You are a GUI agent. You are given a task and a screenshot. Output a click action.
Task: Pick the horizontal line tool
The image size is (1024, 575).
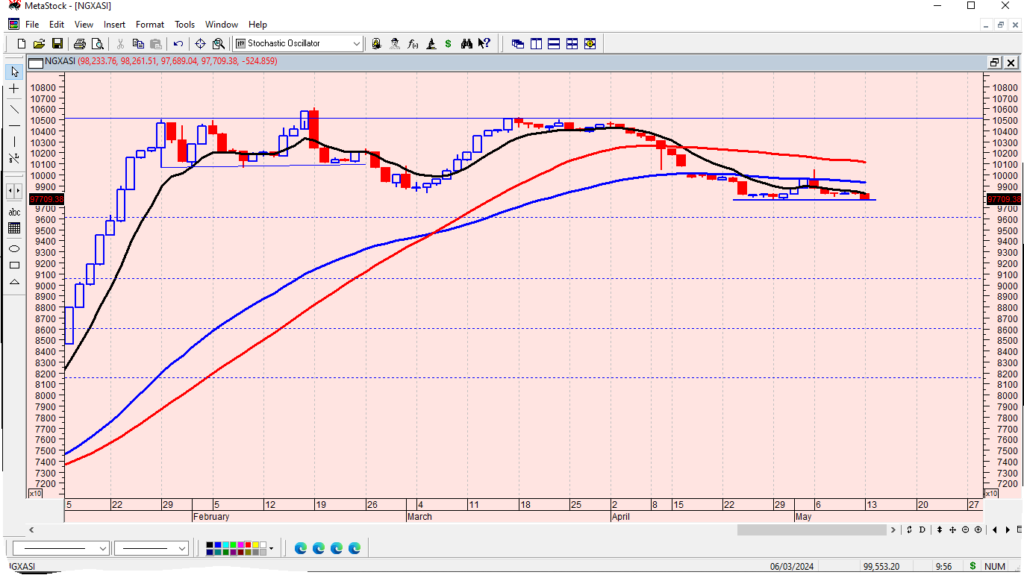coord(14,125)
